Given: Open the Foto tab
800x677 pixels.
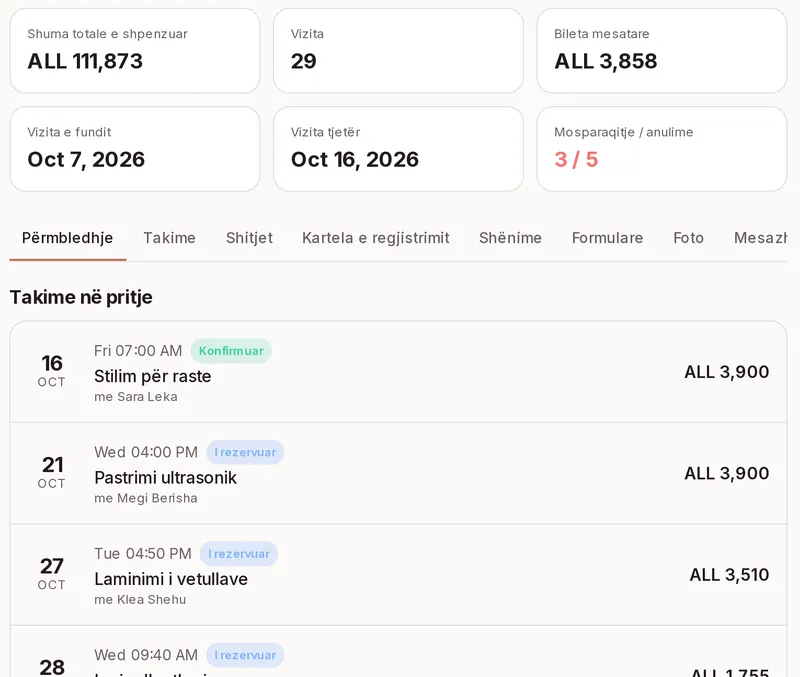Looking at the screenshot, I should click(688, 238).
